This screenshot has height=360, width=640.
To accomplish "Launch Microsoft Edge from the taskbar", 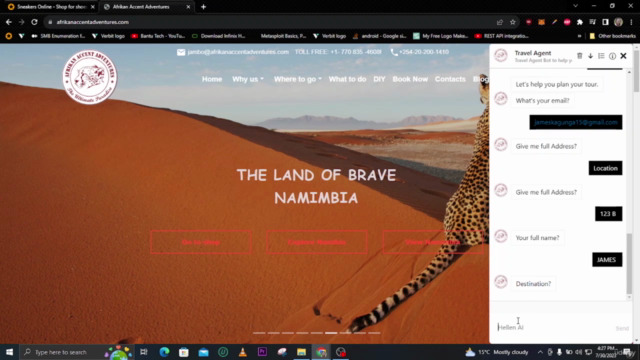I will pos(164,352).
